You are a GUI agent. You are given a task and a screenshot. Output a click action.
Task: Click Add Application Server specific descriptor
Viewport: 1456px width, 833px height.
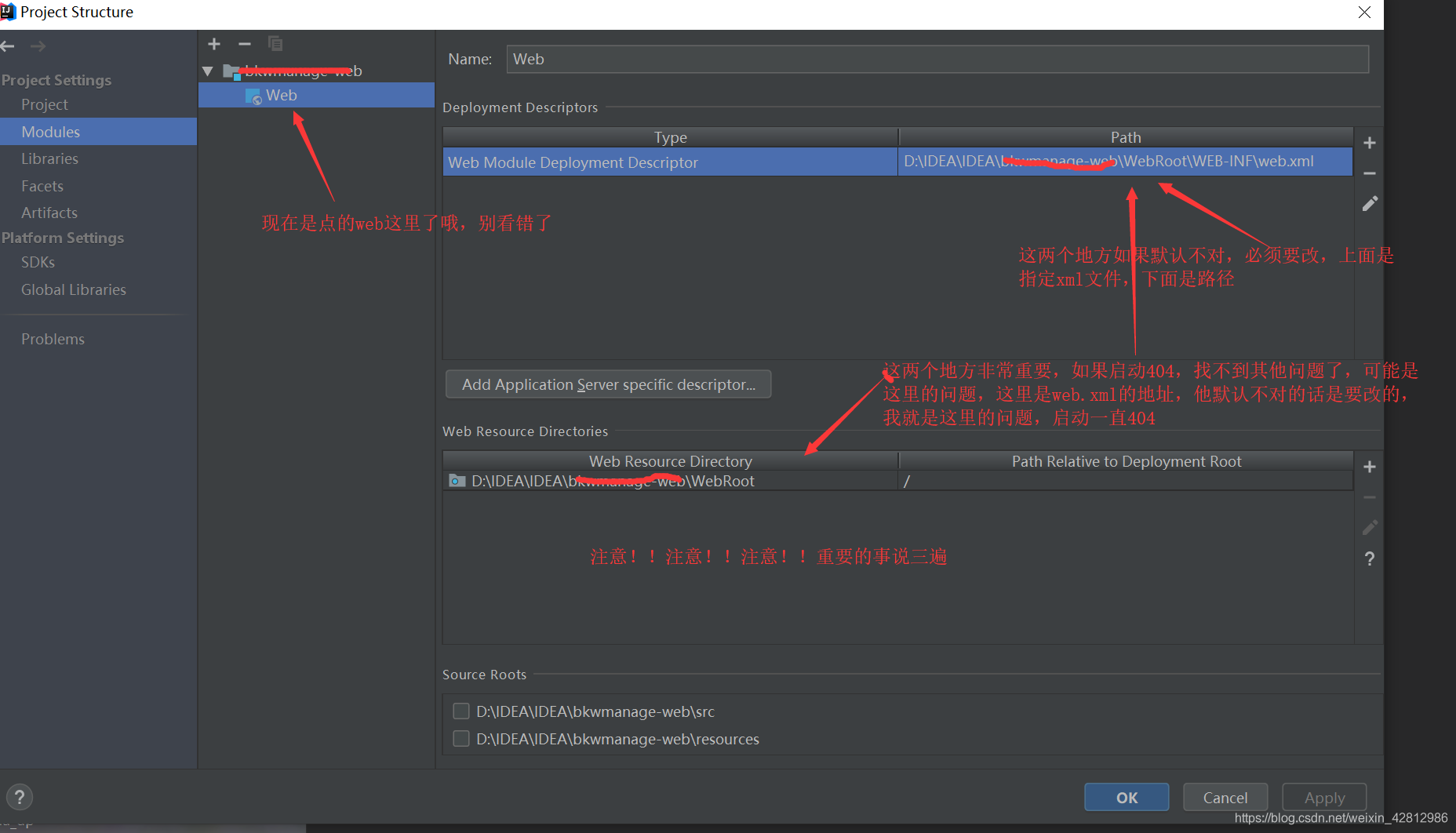(x=608, y=384)
